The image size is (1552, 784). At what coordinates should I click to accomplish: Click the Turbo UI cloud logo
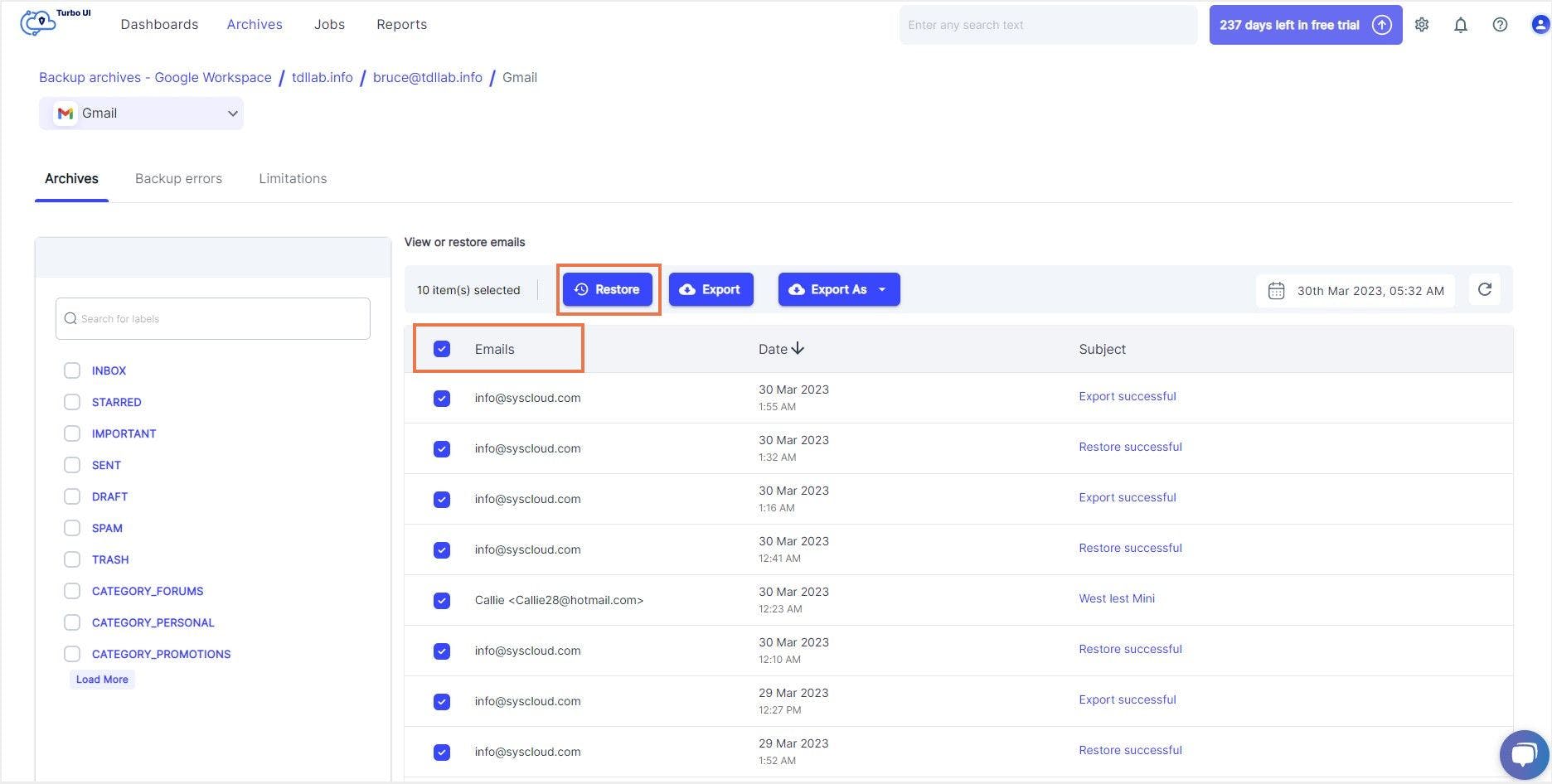38,22
